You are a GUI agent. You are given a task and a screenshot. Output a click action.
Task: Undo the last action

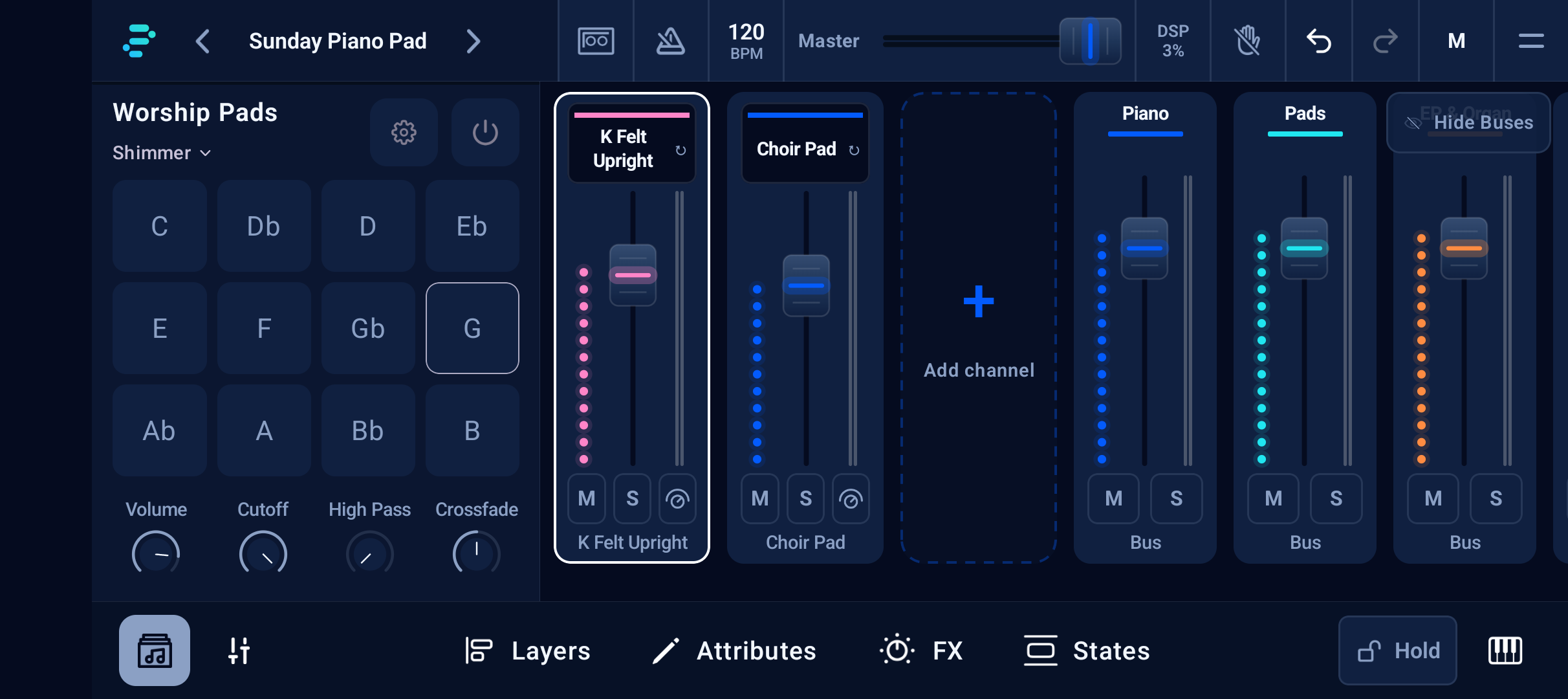coord(1319,41)
